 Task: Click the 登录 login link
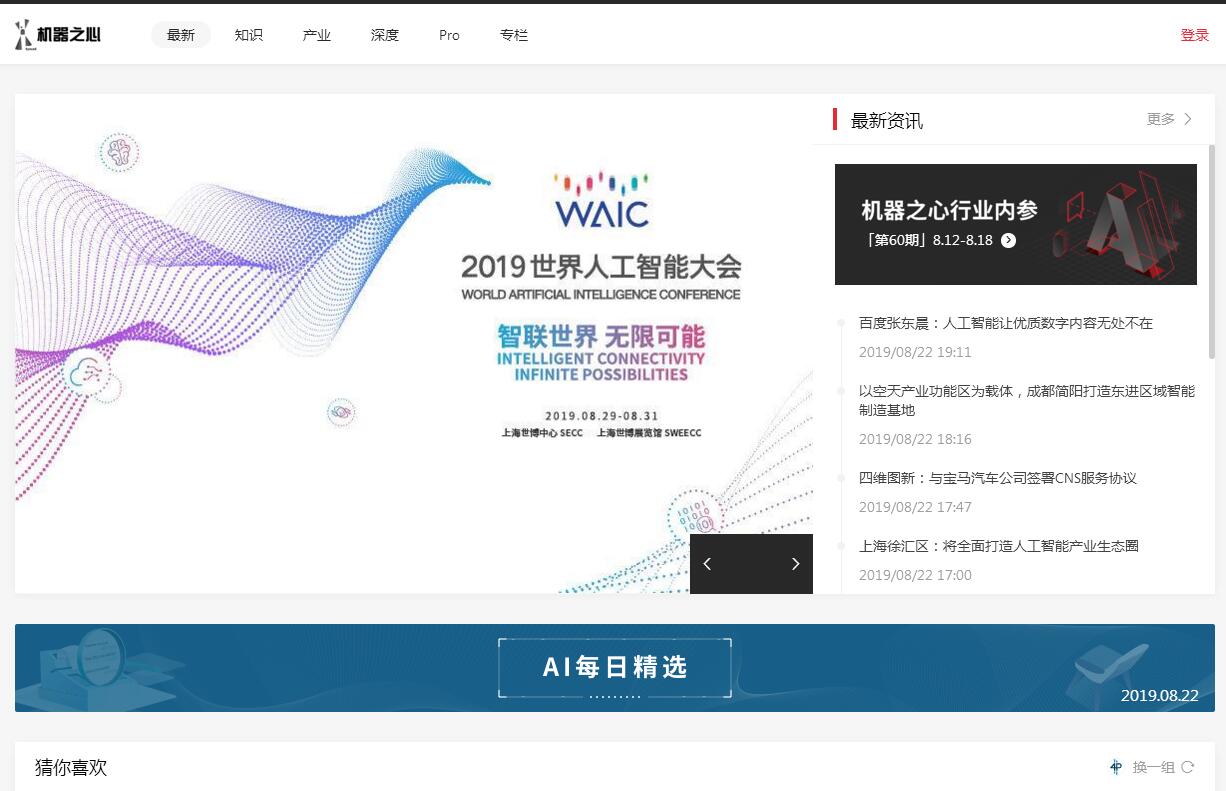click(1194, 35)
